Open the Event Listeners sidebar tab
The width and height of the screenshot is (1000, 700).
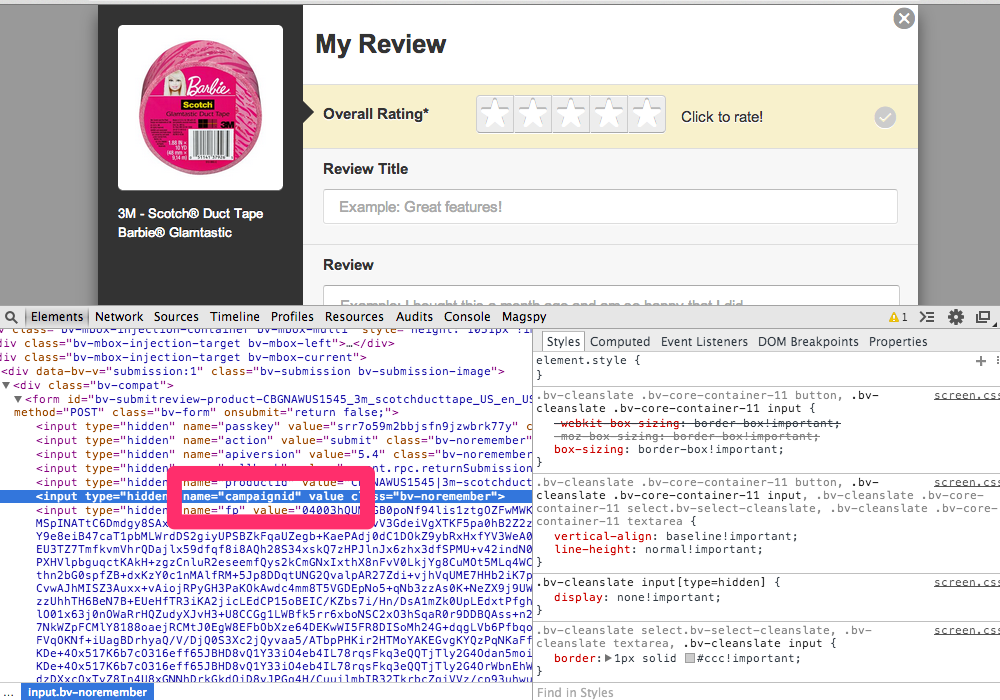point(704,342)
